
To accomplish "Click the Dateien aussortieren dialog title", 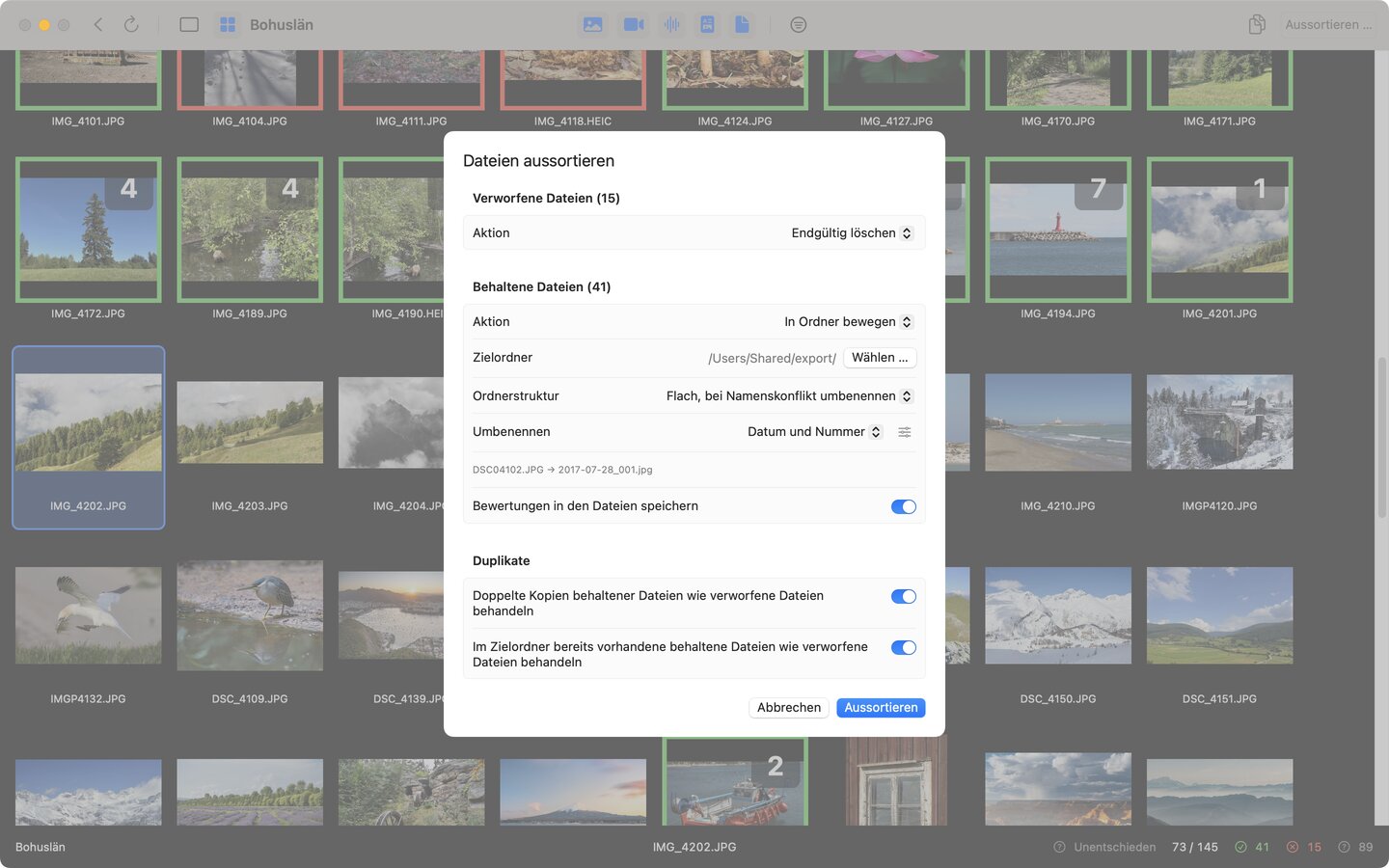I will (x=538, y=161).
